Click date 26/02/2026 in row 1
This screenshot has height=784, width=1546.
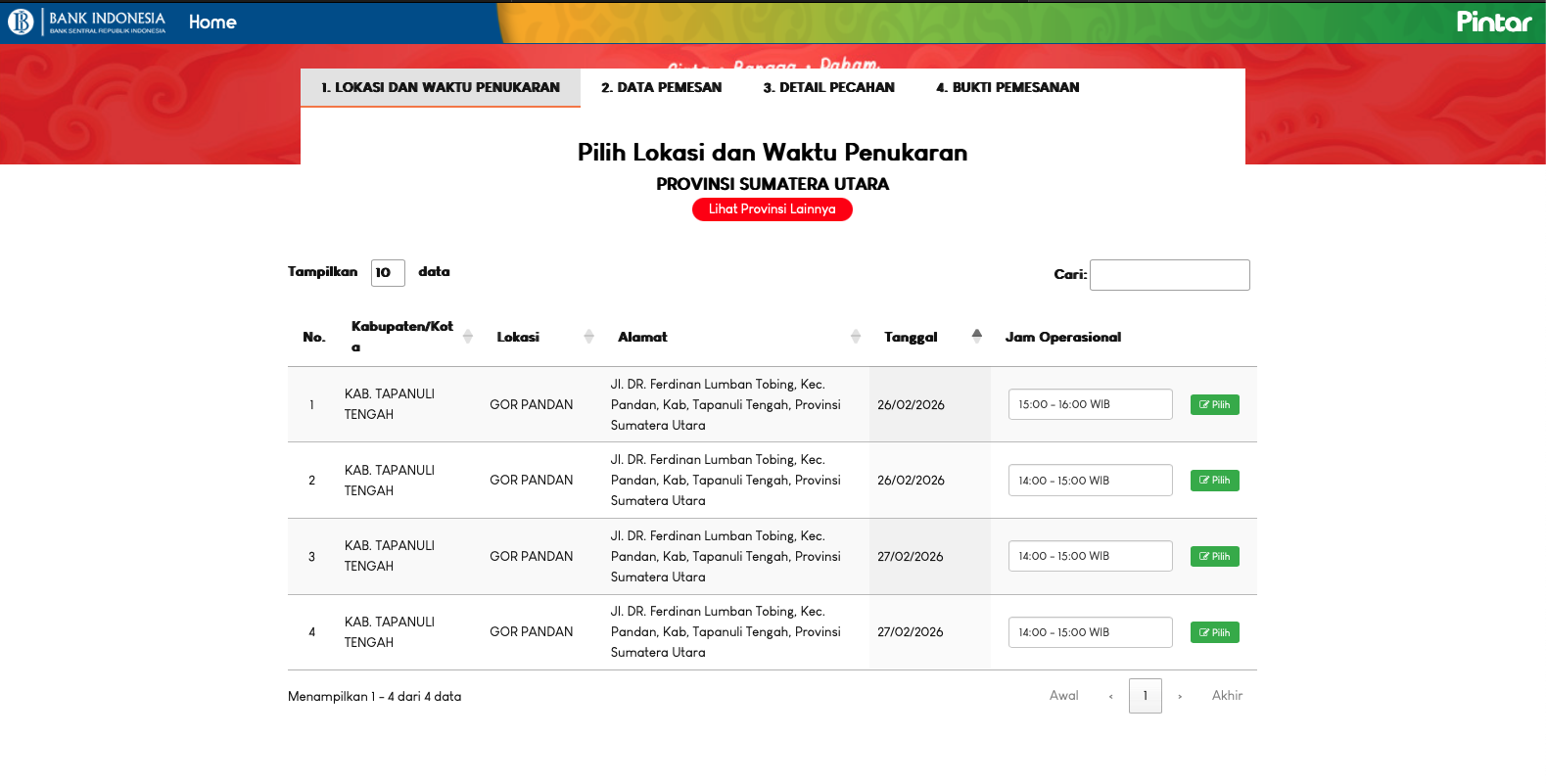[x=911, y=405]
